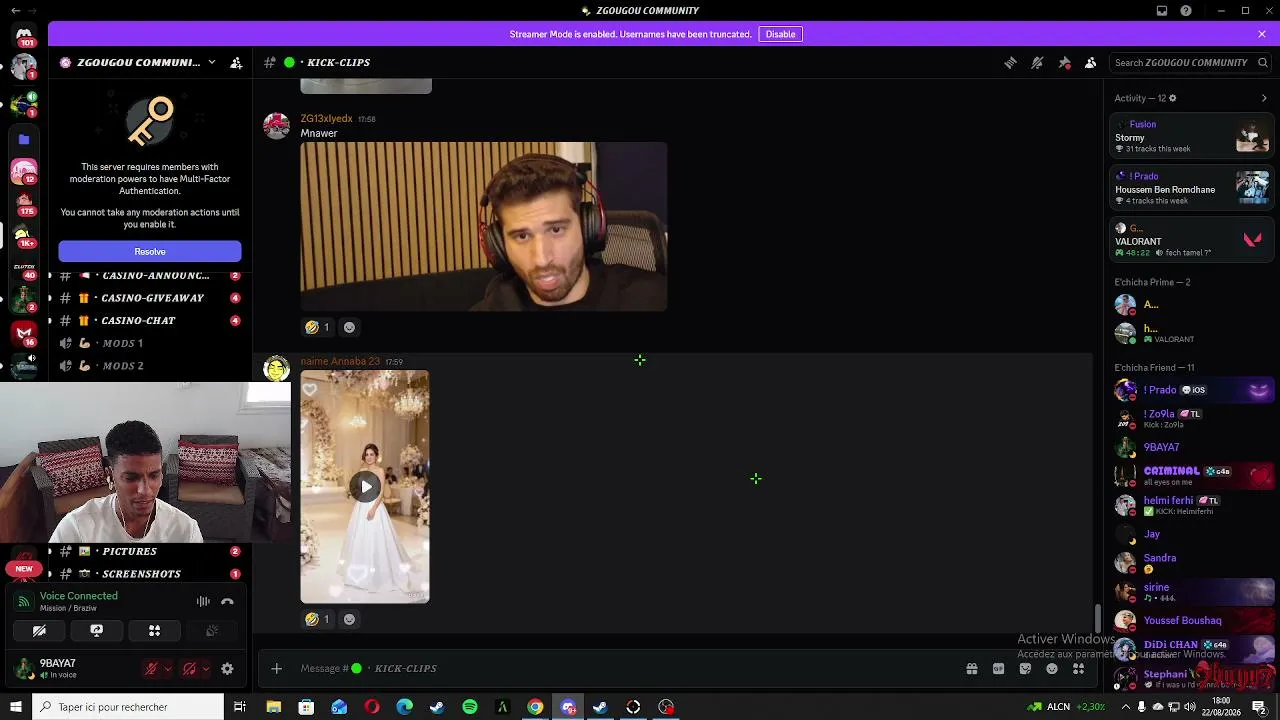Select the CASINO-CHAT channel

150,320
